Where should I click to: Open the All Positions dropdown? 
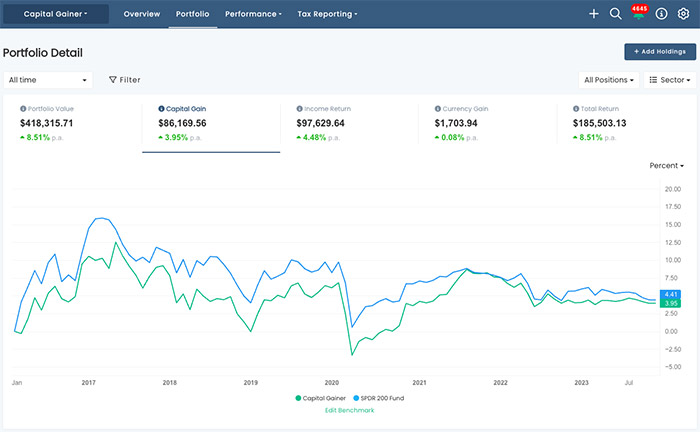[x=609, y=79]
